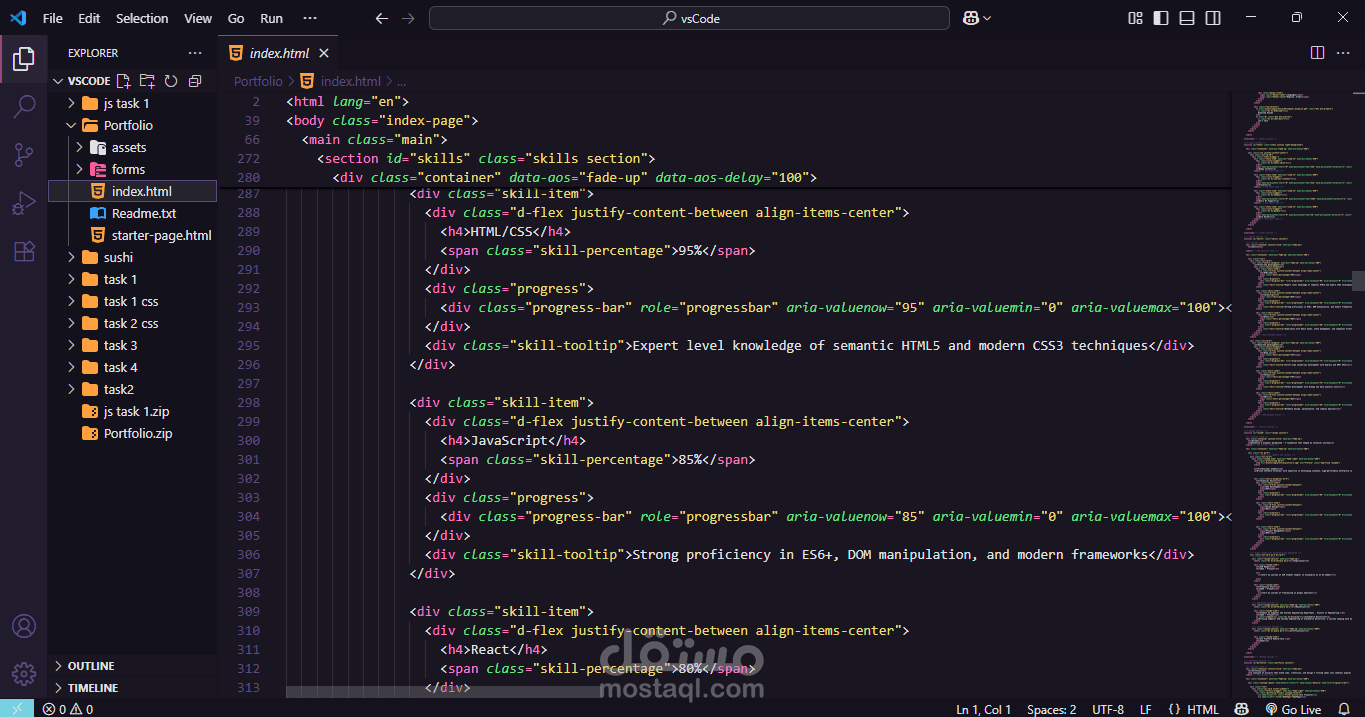Toggle the bottom panel visibility
This screenshot has height=717, width=1365.
[x=1187, y=18]
